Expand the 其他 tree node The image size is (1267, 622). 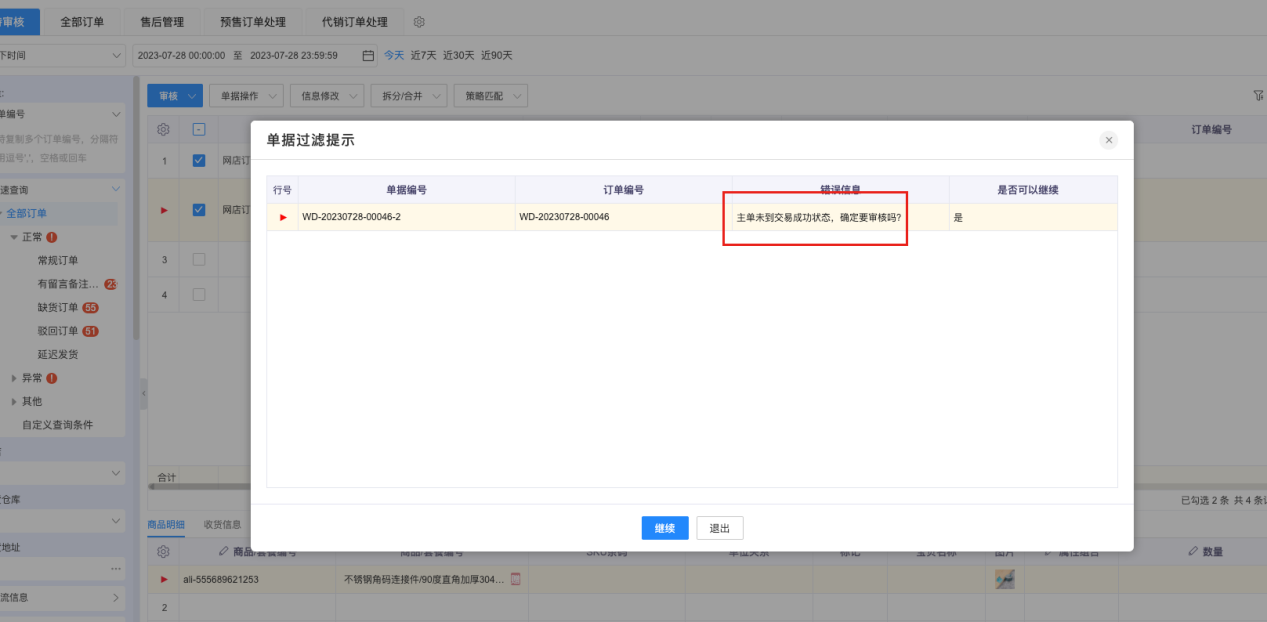14,401
